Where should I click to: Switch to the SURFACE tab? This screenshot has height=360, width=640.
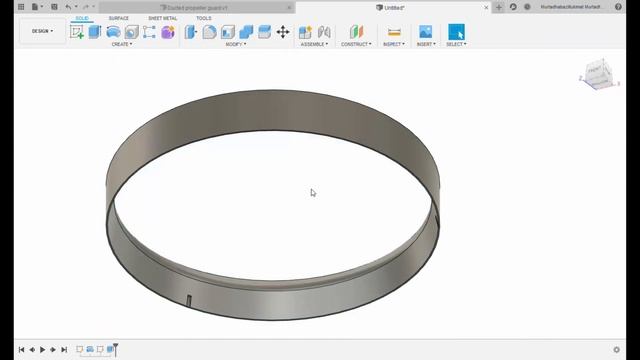[x=119, y=18]
